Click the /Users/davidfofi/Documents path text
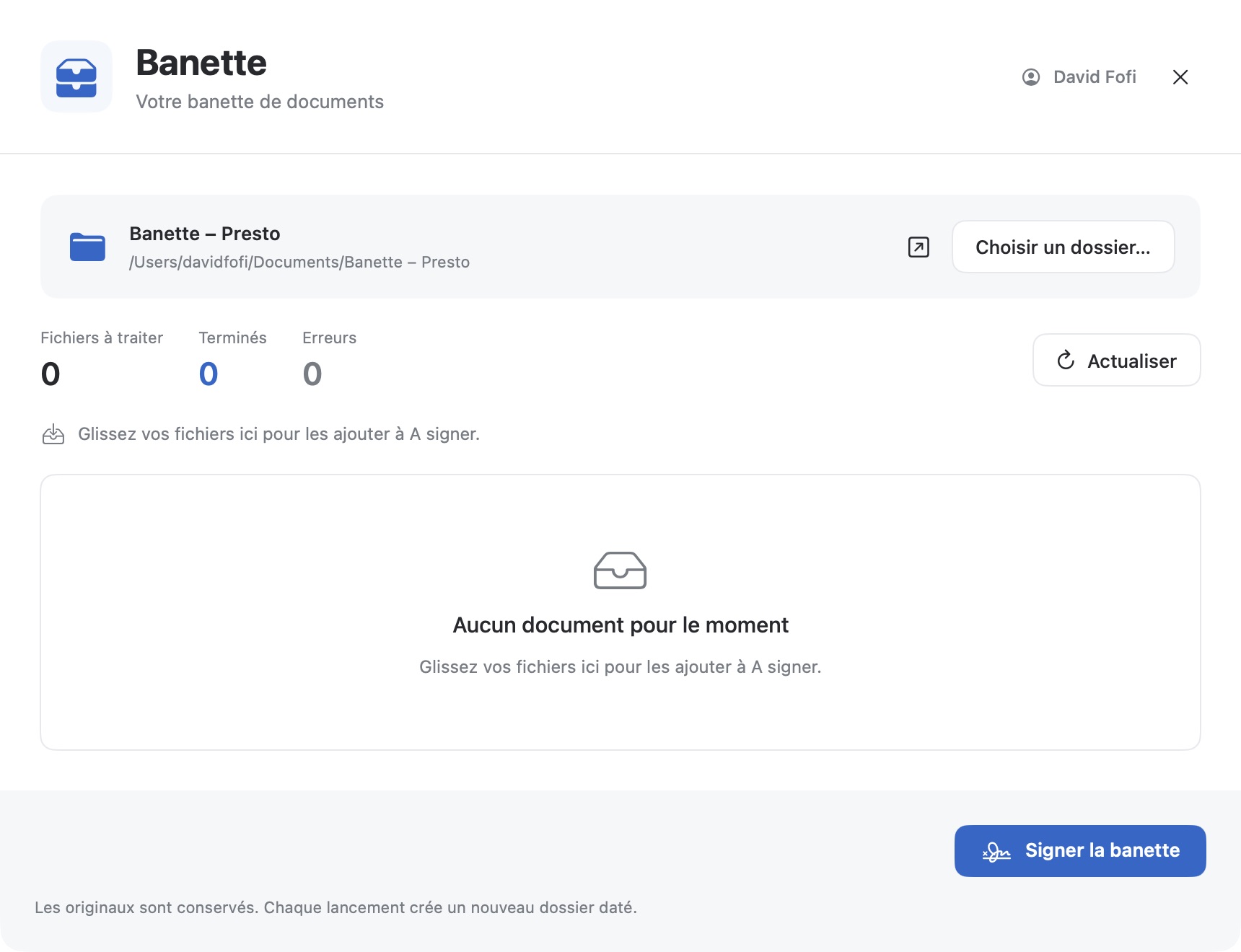1241x952 pixels. pos(299,262)
